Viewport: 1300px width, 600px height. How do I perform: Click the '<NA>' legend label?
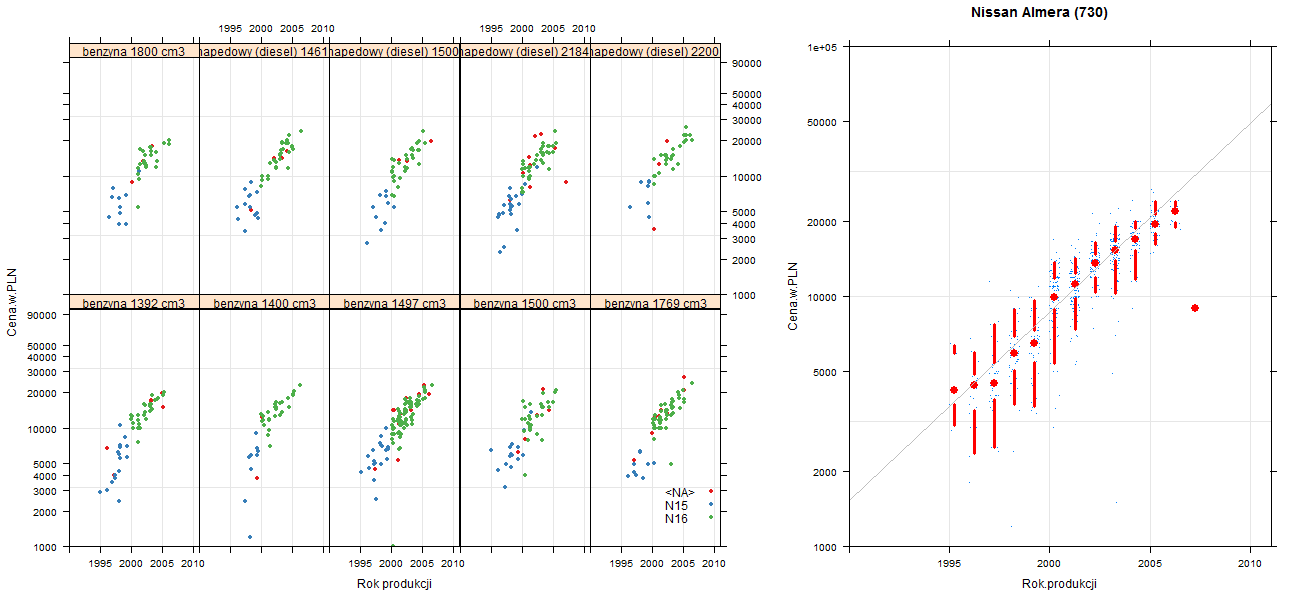(680, 492)
